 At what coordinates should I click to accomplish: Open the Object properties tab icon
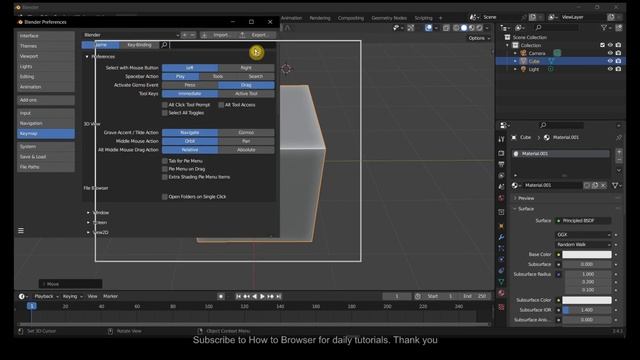(501, 226)
